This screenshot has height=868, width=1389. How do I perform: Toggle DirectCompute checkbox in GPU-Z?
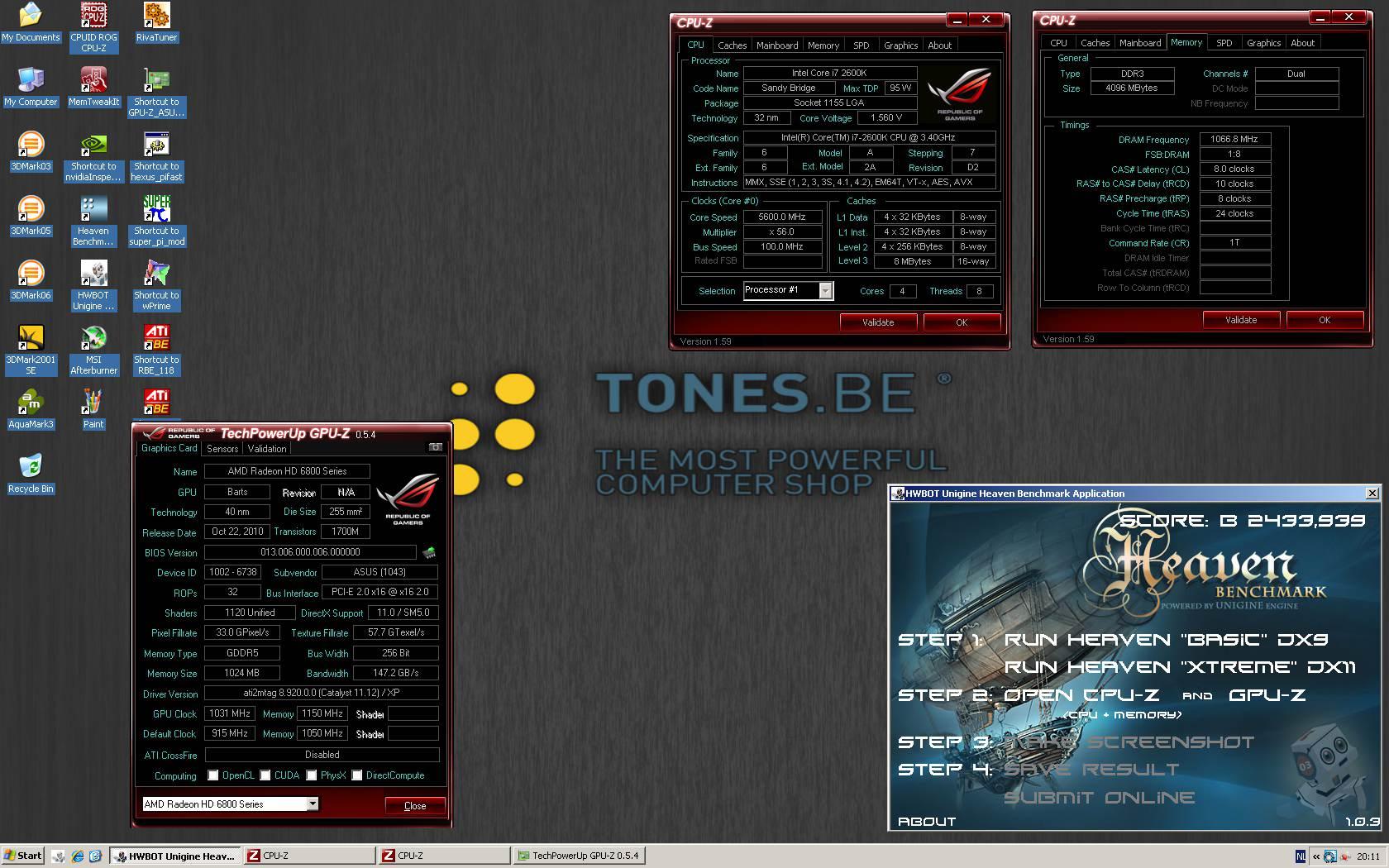[x=357, y=775]
